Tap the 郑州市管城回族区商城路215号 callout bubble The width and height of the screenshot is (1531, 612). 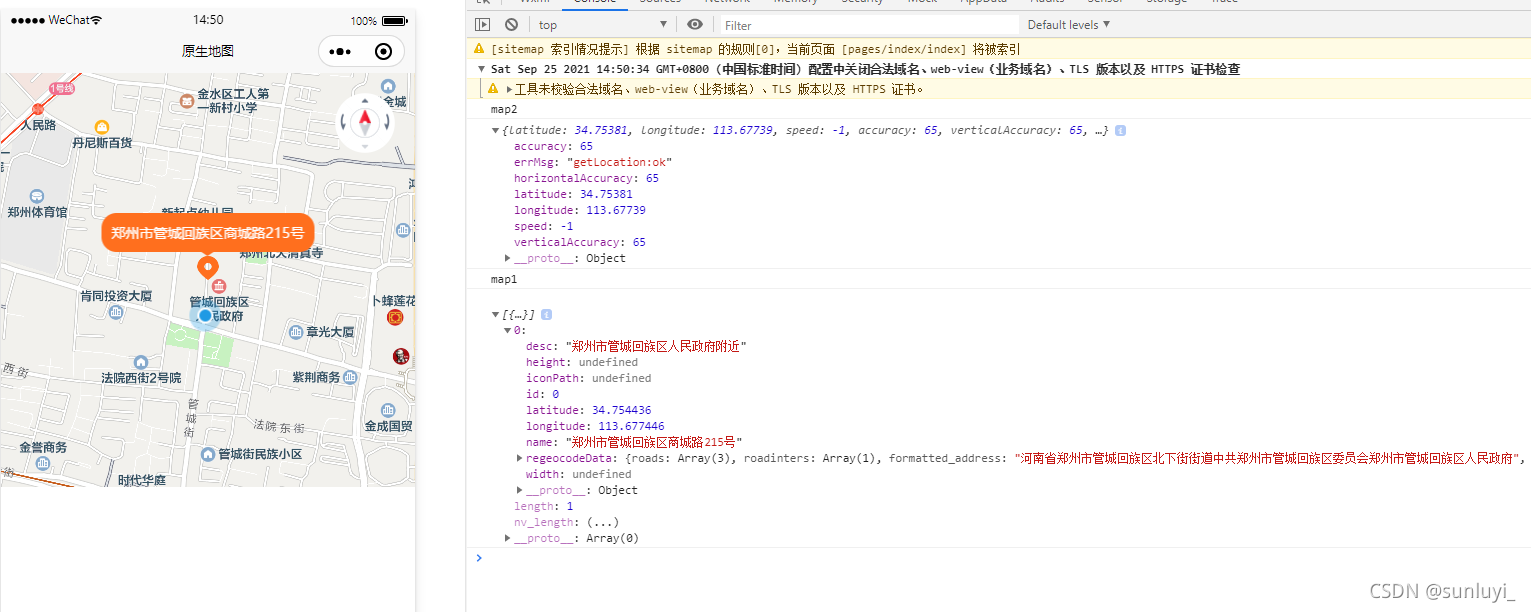tap(208, 232)
